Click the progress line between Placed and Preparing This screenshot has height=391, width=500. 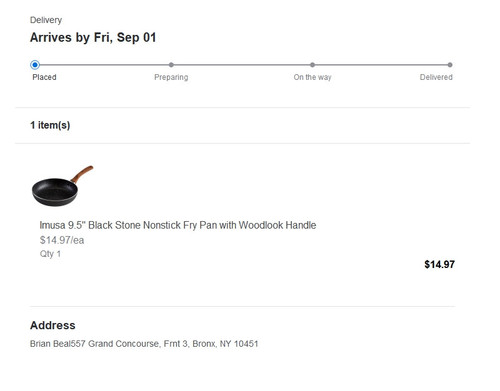tap(104, 65)
